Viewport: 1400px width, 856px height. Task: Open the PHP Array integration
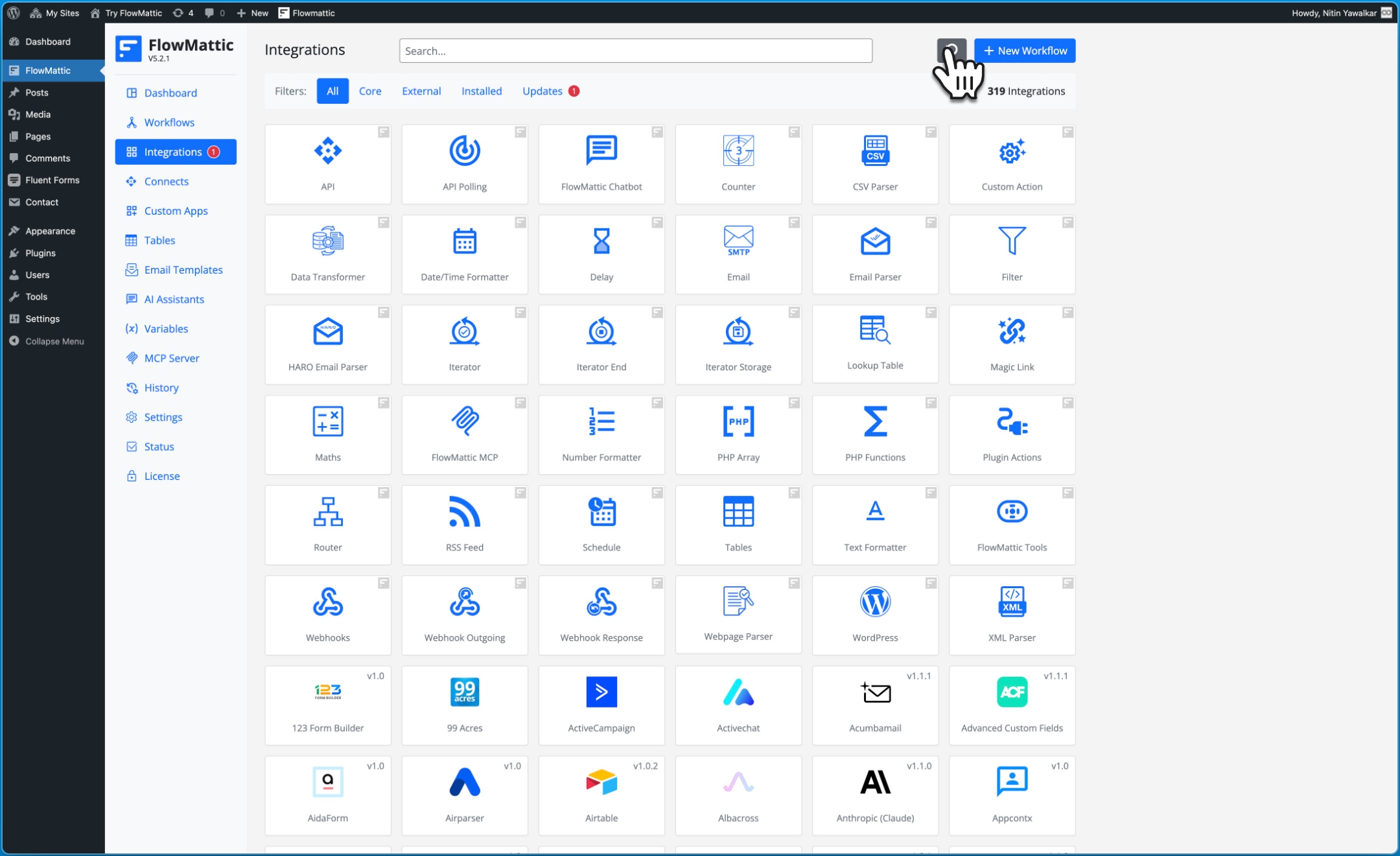click(x=738, y=434)
